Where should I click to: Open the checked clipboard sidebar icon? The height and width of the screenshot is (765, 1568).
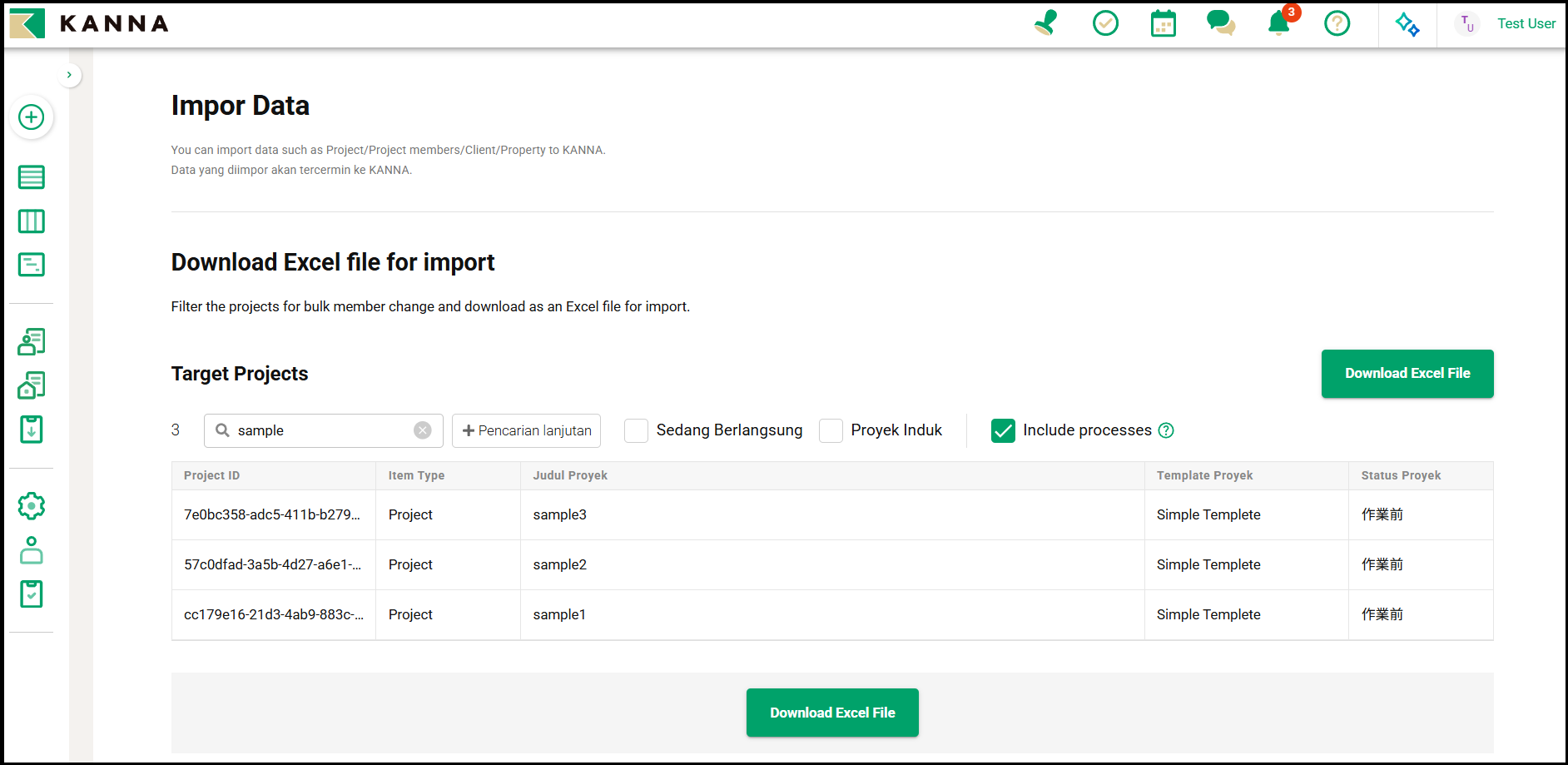(x=32, y=594)
